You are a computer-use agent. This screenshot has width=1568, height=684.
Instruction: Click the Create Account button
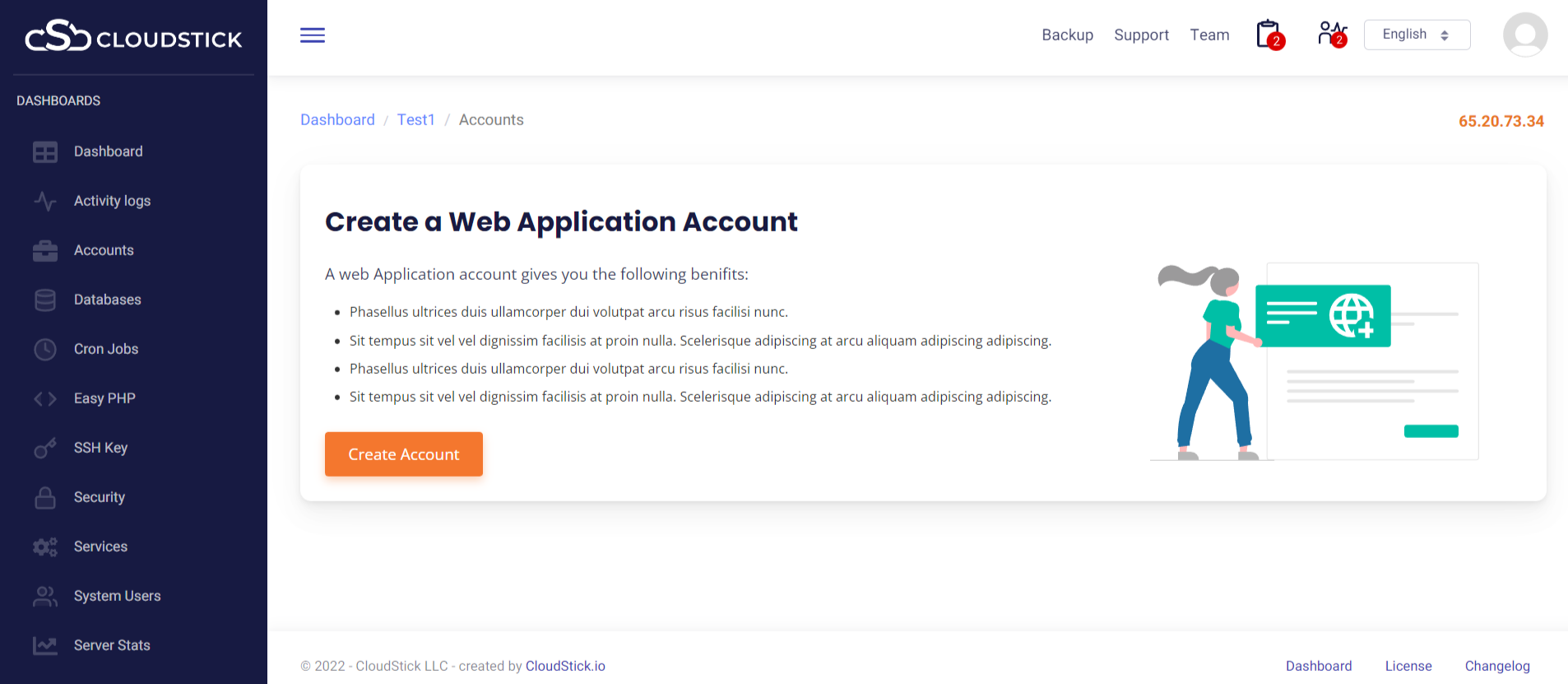click(x=403, y=454)
